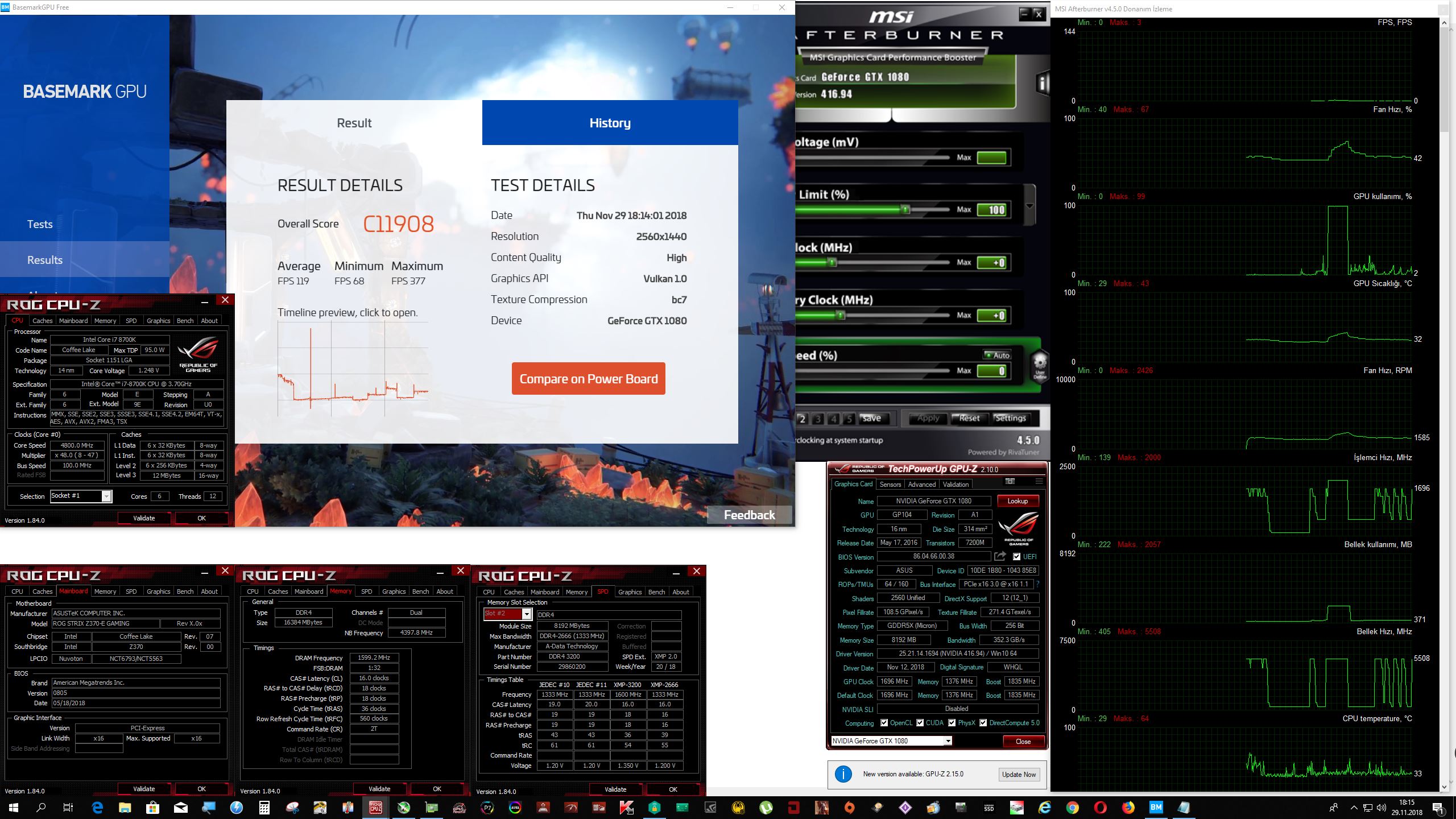
Task: Open the timeline preview chart
Action: (x=353, y=369)
